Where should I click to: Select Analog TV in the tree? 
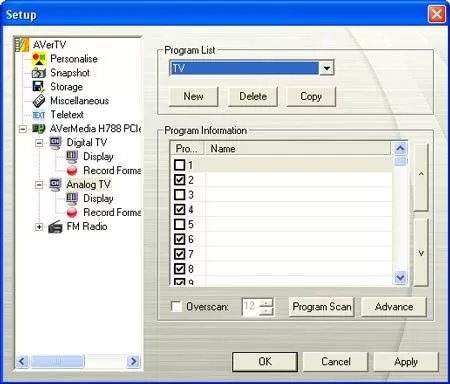(88, 184)
